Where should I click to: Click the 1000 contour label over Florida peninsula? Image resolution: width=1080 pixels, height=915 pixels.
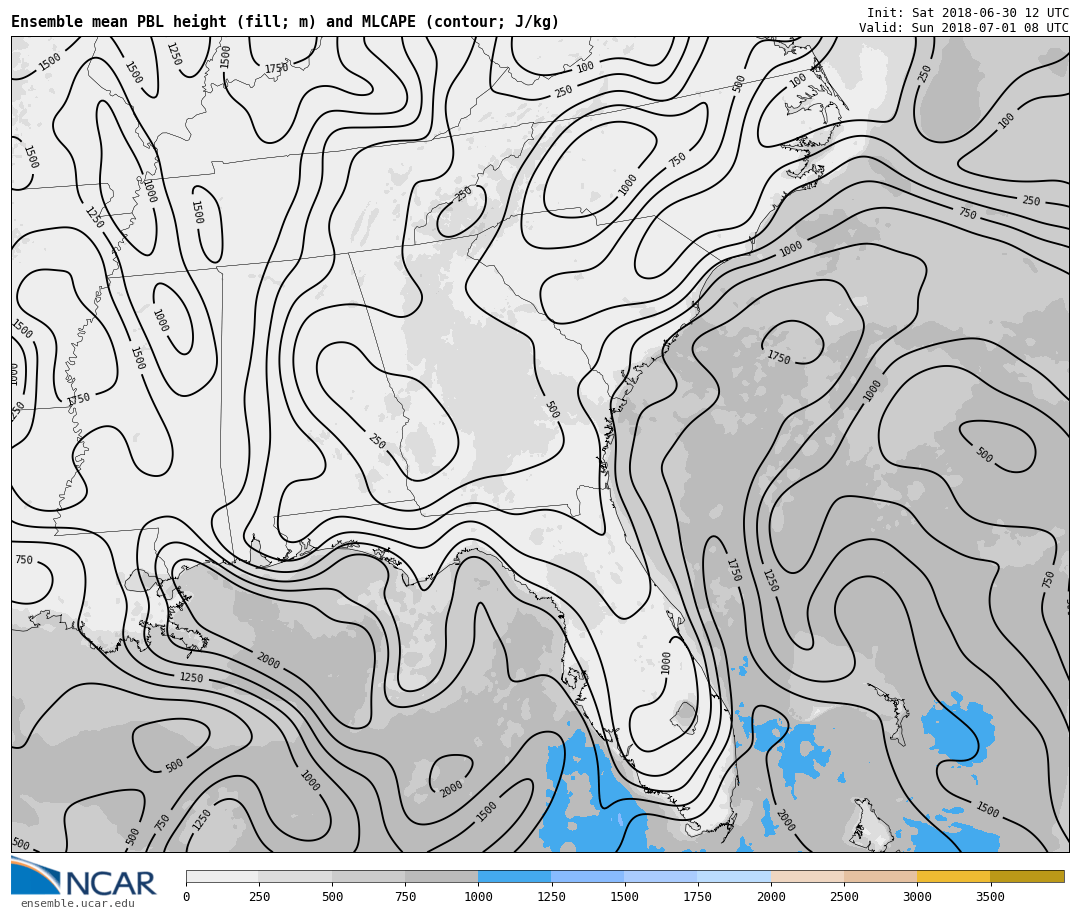[666, 663]
